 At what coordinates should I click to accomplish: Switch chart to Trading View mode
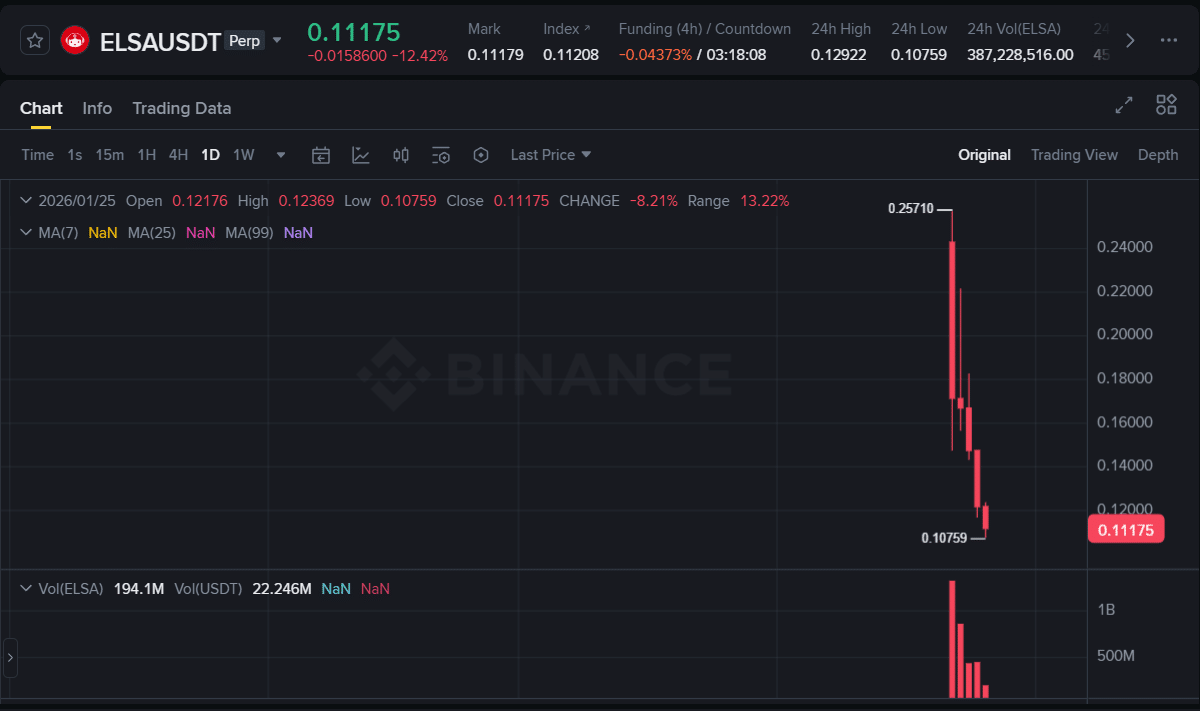1074,155
